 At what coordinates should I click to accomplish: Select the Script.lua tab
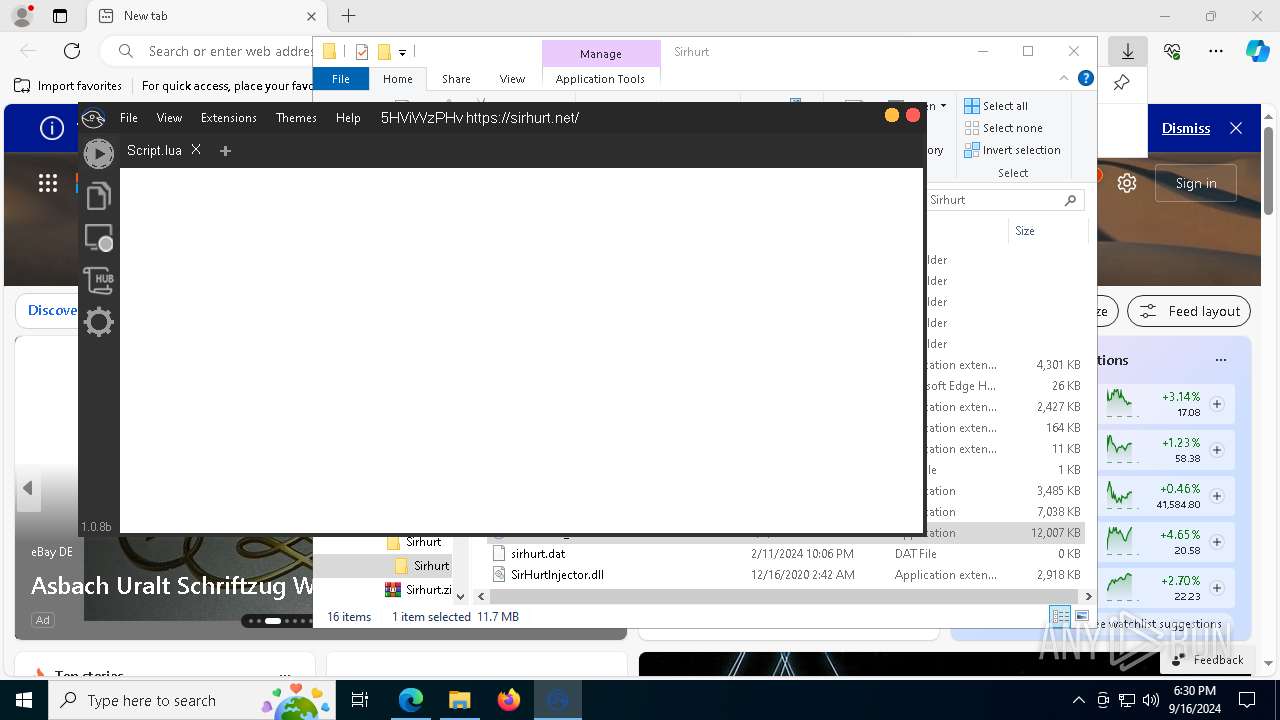(x=154, y=150)
